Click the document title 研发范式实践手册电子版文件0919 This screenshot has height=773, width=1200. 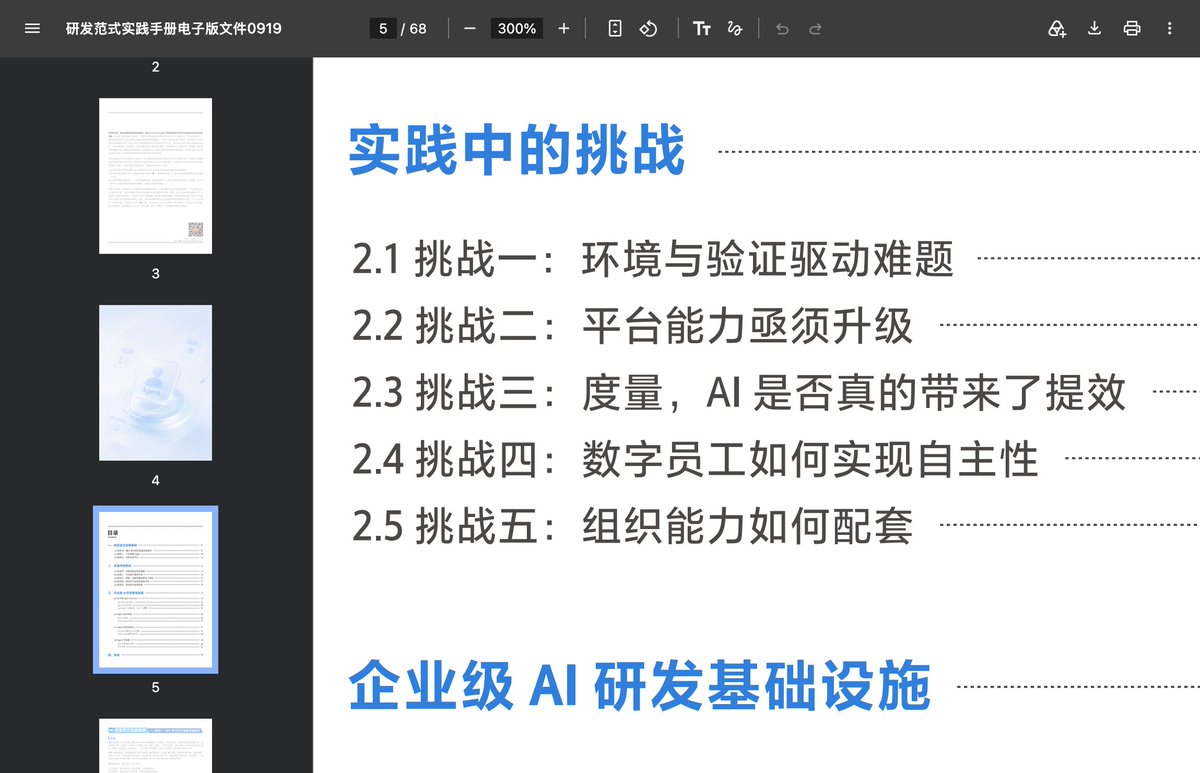(174, 28)
